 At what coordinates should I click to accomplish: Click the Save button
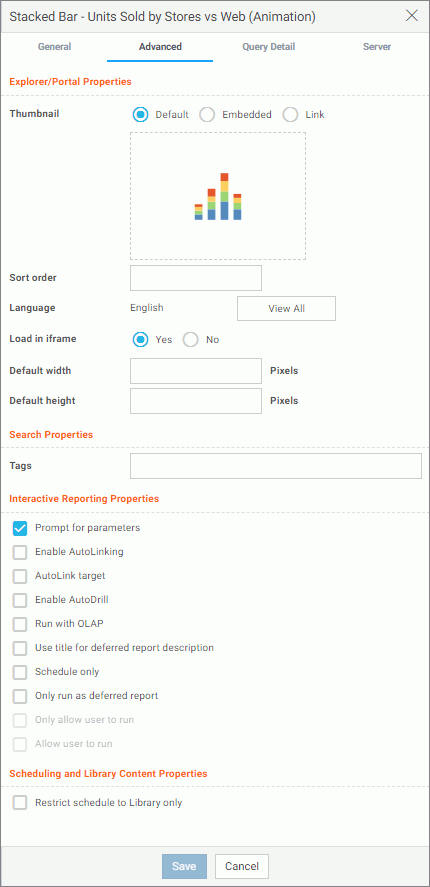184,866
